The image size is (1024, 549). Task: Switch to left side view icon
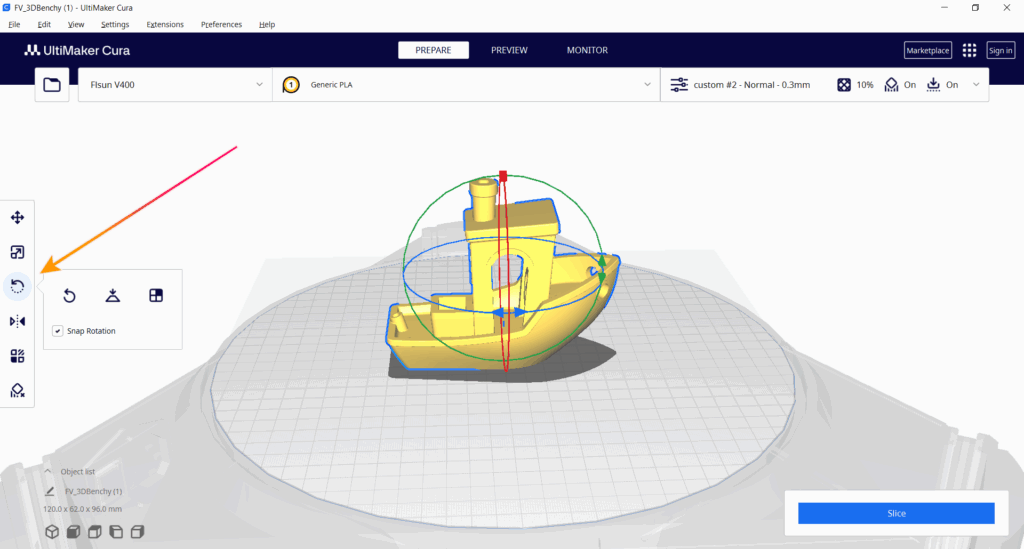click(116, 532)
